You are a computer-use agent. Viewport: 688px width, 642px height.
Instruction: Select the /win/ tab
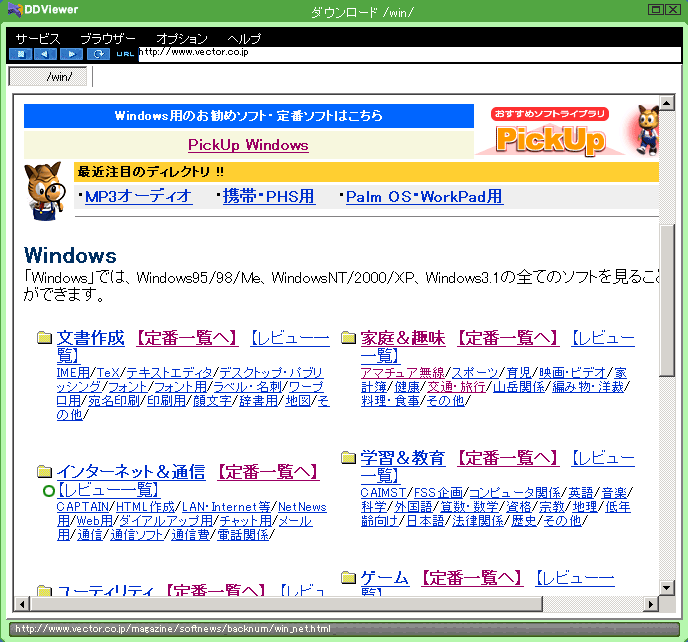(48, 77)
